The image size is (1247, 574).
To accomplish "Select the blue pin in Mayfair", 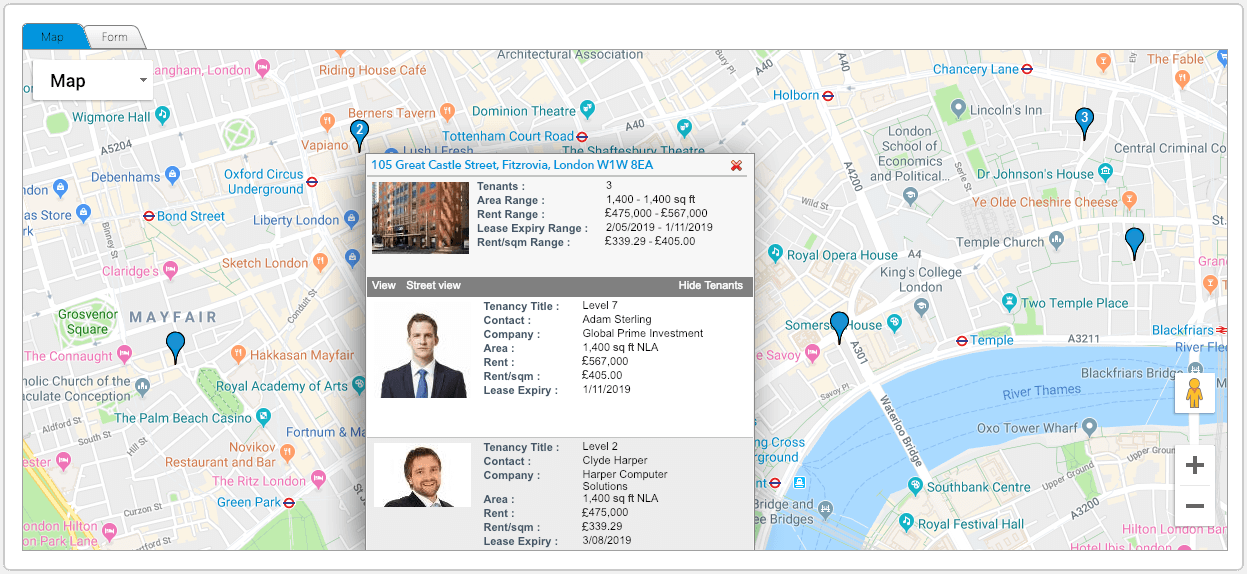I will point(176,345).
